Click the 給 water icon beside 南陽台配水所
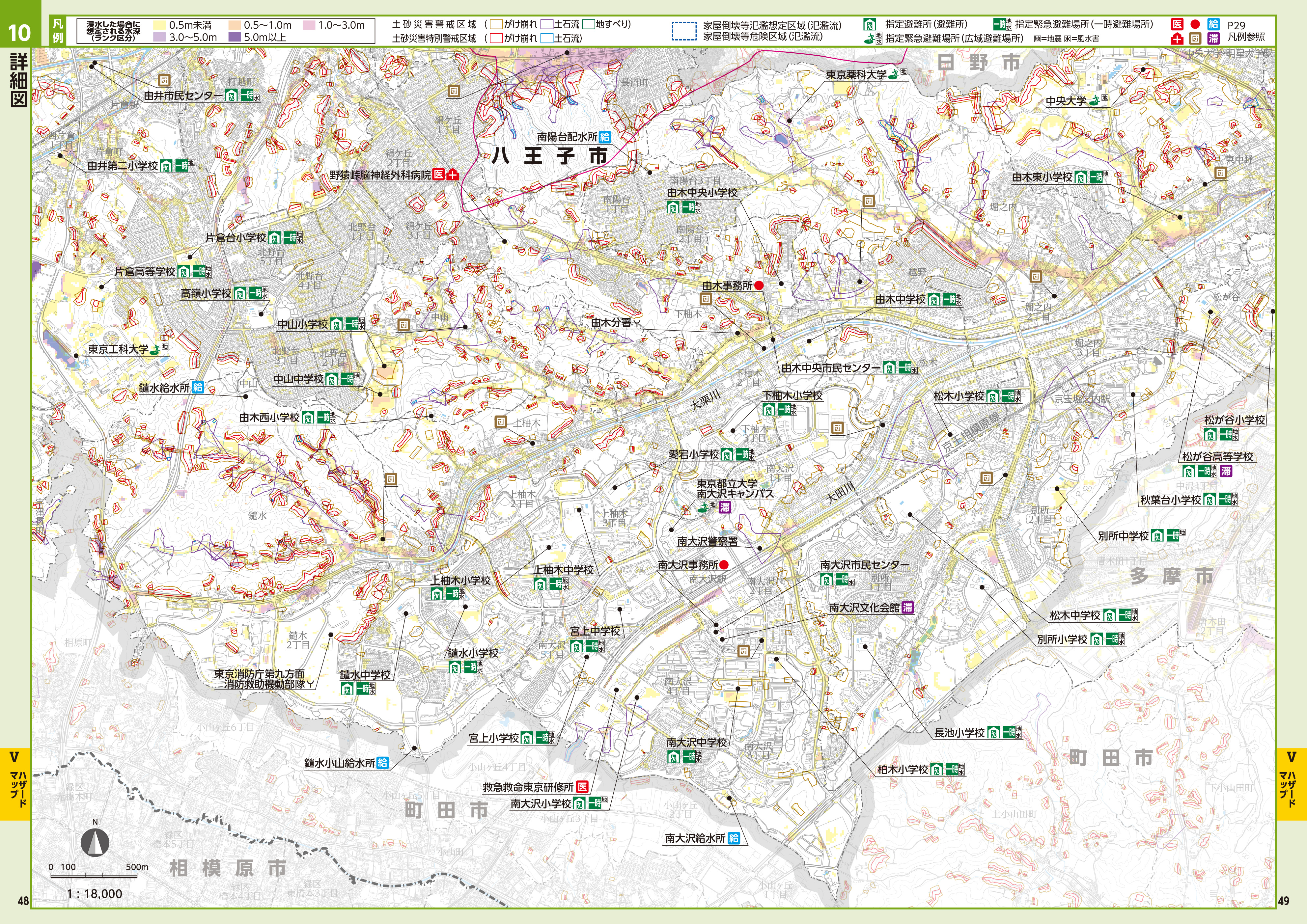The image size is (1307, 924). tap(604, 137)
